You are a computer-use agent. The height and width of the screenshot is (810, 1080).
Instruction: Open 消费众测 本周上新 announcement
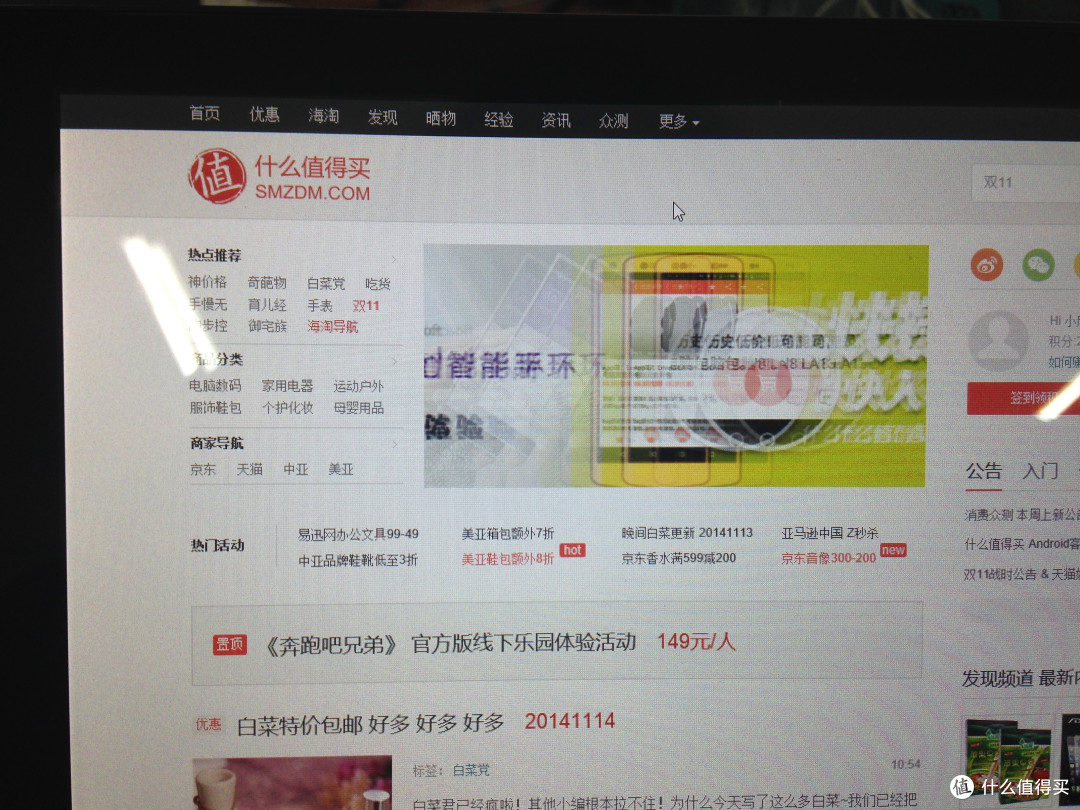point(1021,515)
